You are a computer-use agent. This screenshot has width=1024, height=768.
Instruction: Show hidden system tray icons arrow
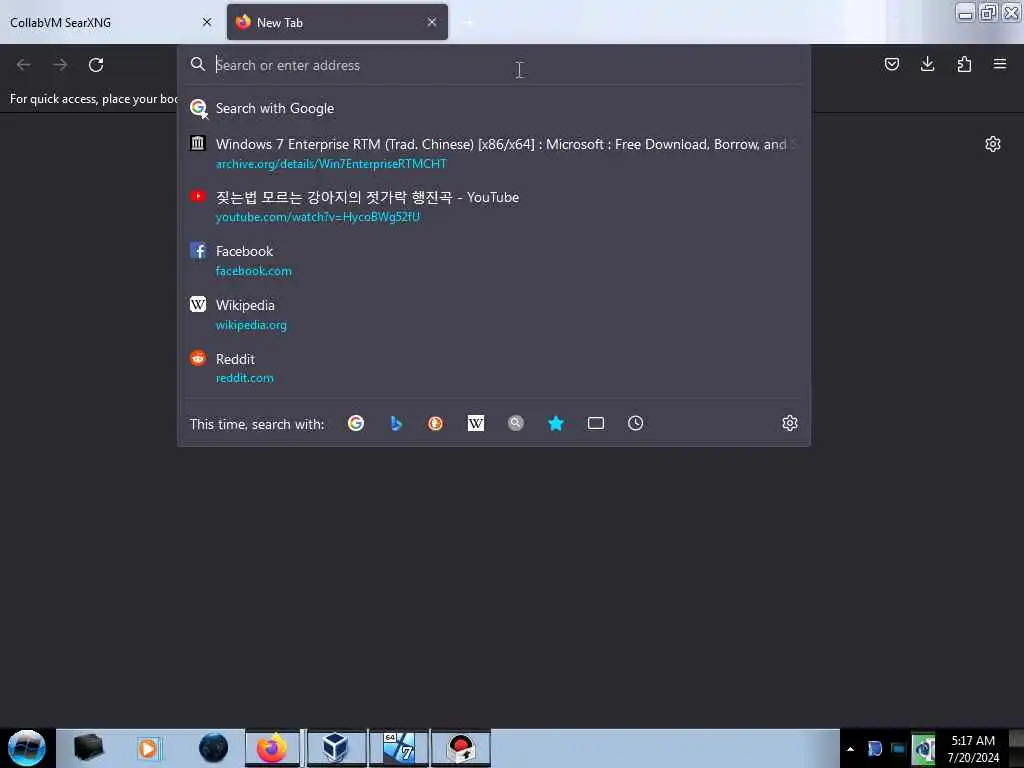click(850, 748)
